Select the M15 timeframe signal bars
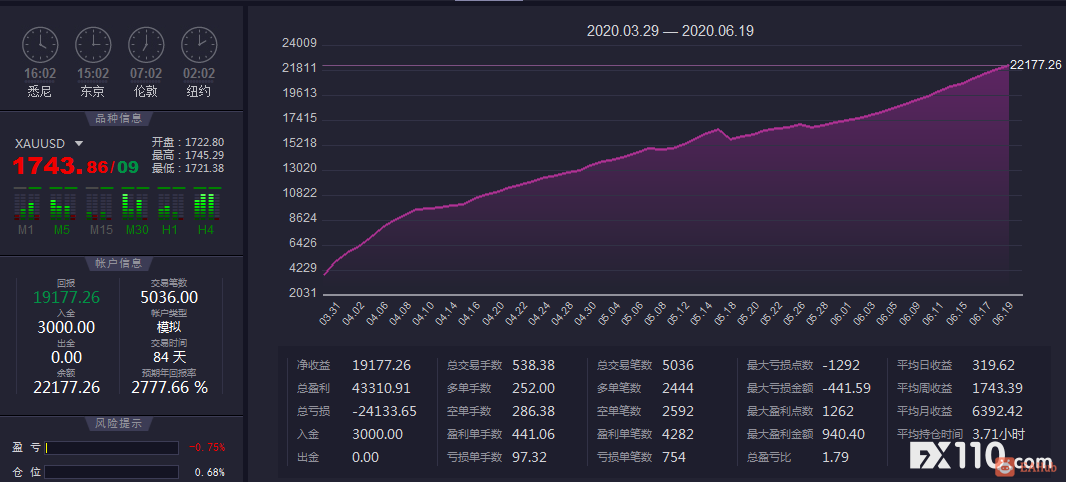Screen dimensions: 1066x482 (99, 203)
